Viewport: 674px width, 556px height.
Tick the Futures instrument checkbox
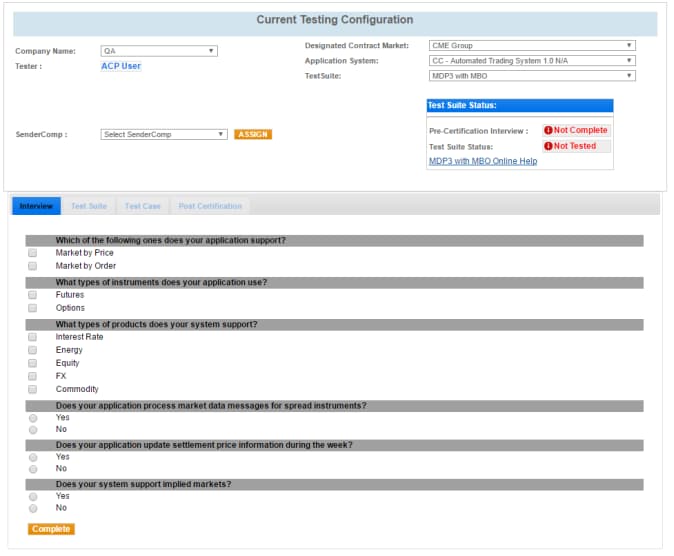(33, 295)
